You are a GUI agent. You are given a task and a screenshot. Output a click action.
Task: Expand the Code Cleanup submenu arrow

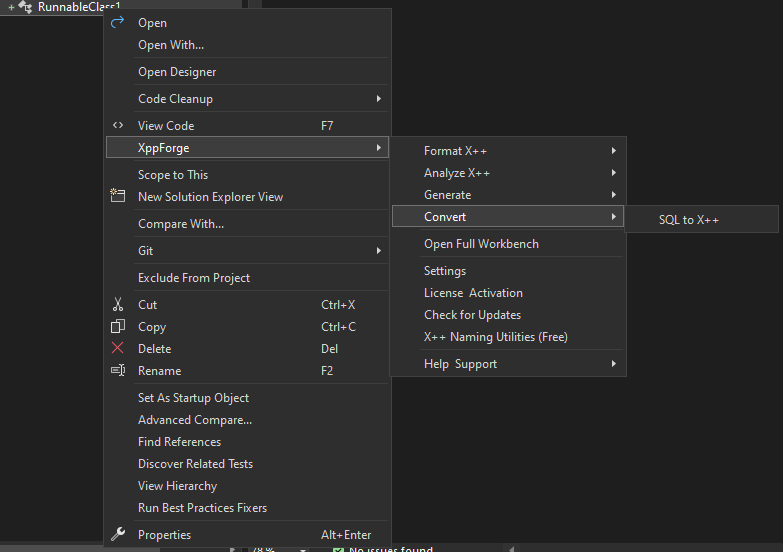[379, 99]
